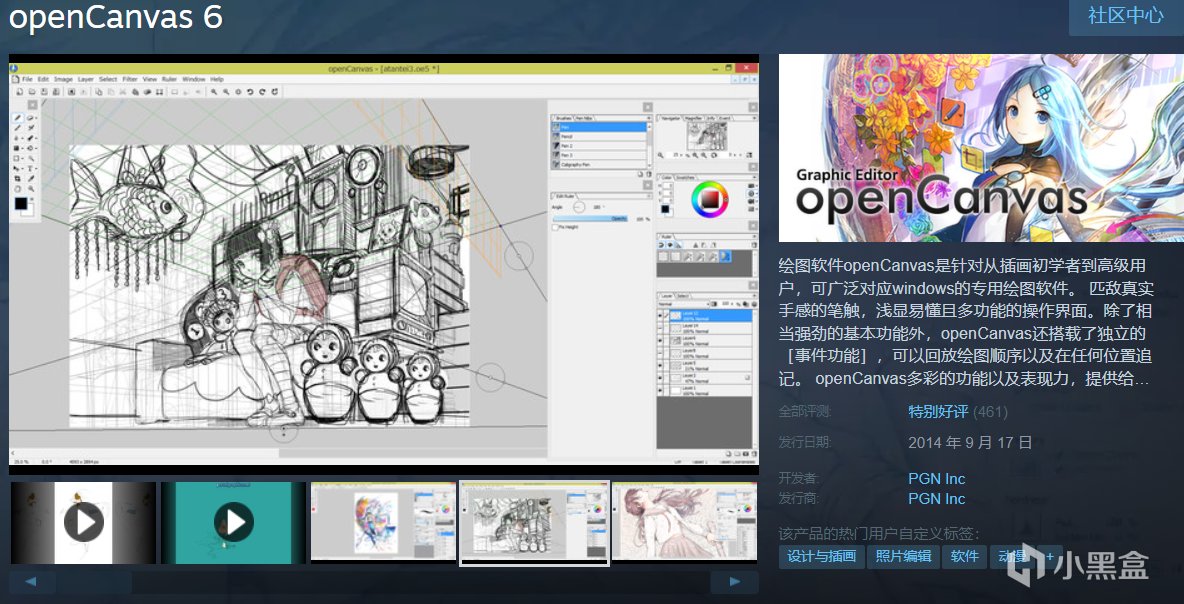Viewport: 1184px width, 604px height.
Task: Select the Pen tool in the tool palette
Action: (x=17, y=118)
